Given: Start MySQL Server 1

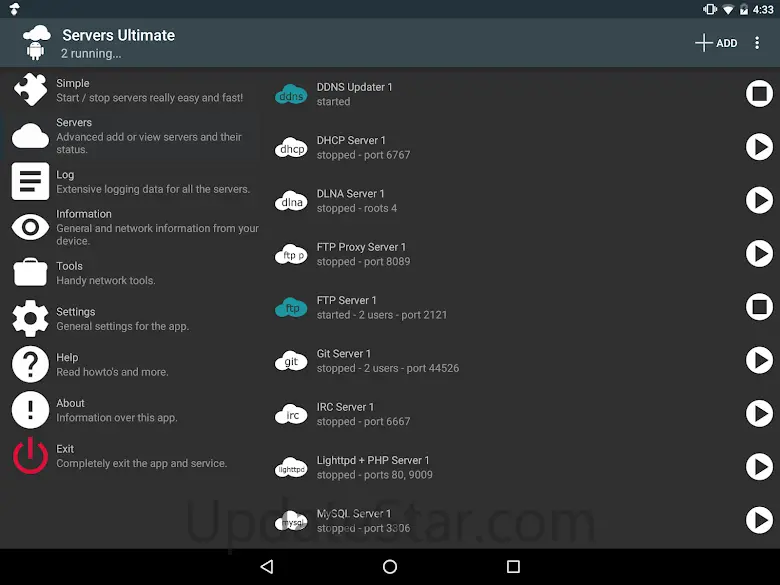Looking at the screenshot, I should (759, 520).
